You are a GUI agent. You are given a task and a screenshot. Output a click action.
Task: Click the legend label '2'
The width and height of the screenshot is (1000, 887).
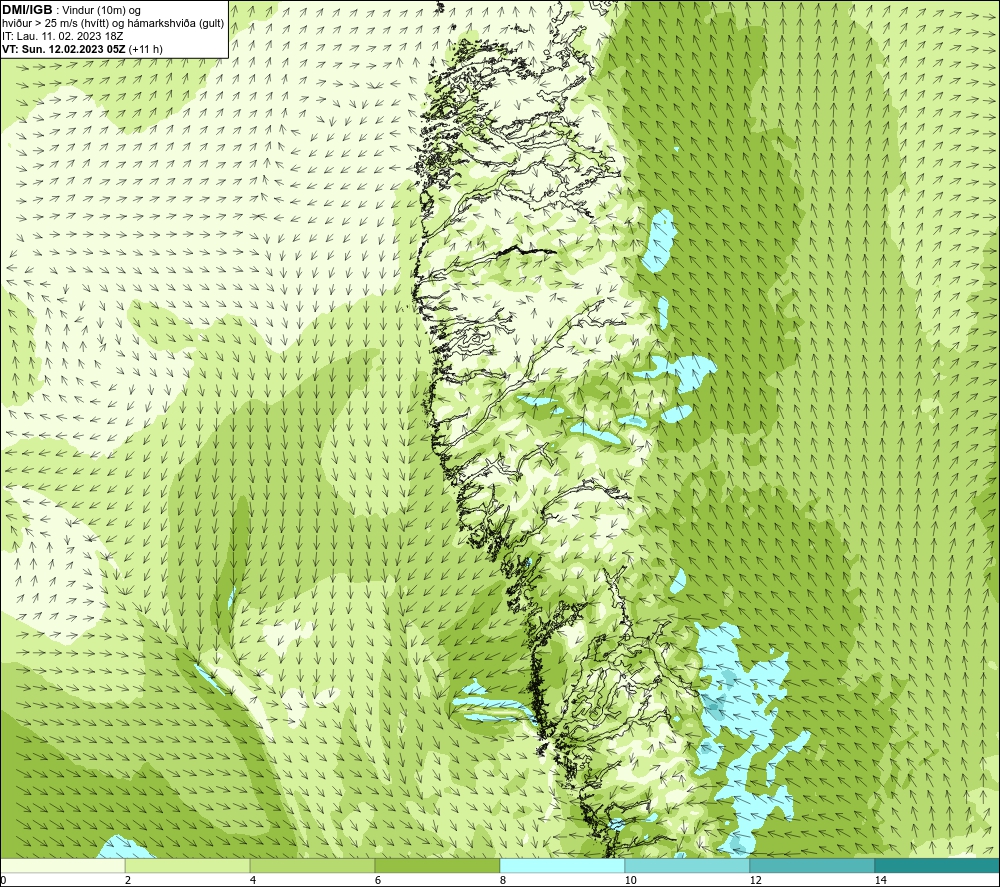[x=128, y=880]
